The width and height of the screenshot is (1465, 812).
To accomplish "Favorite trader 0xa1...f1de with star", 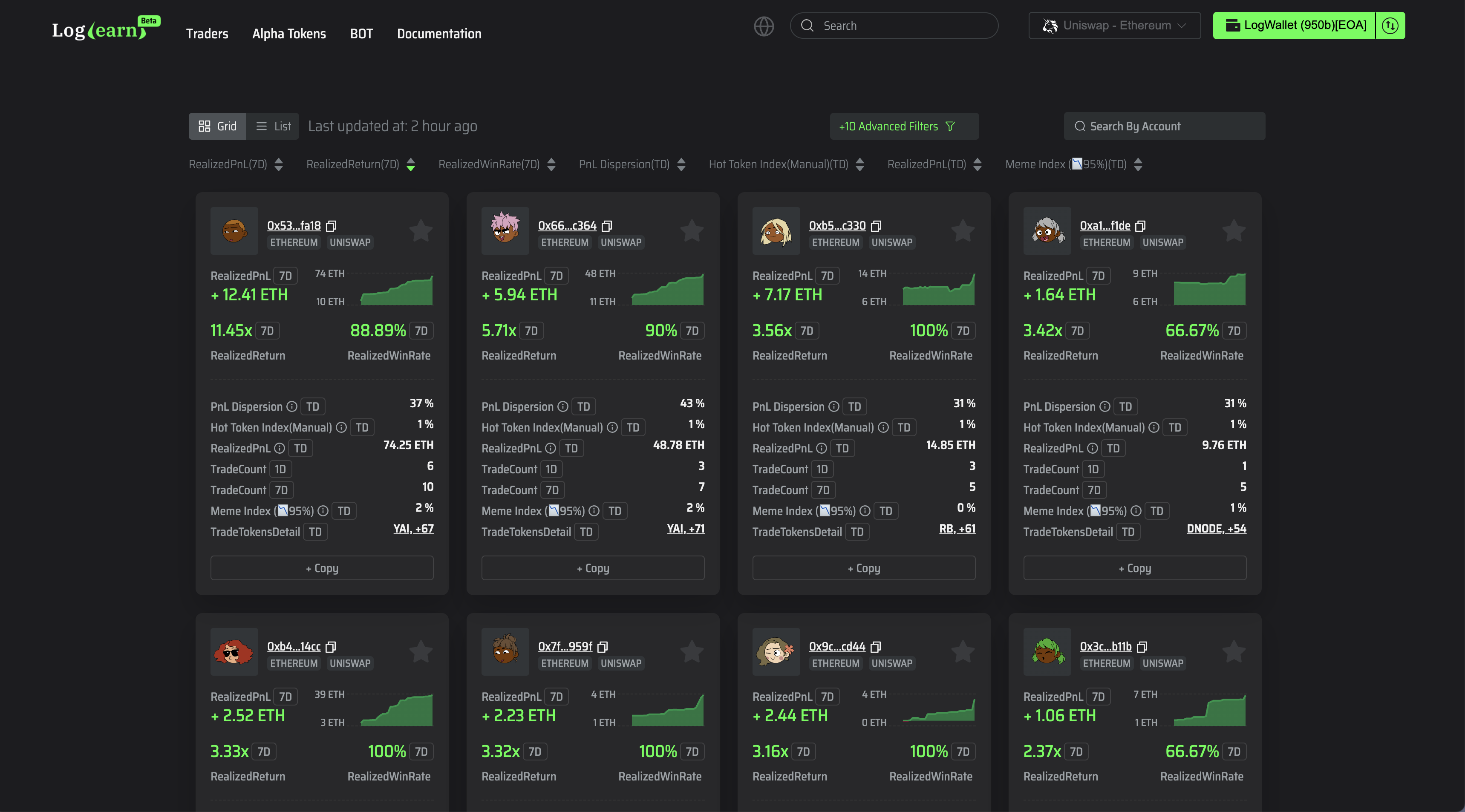I will tap(1234, 231).
